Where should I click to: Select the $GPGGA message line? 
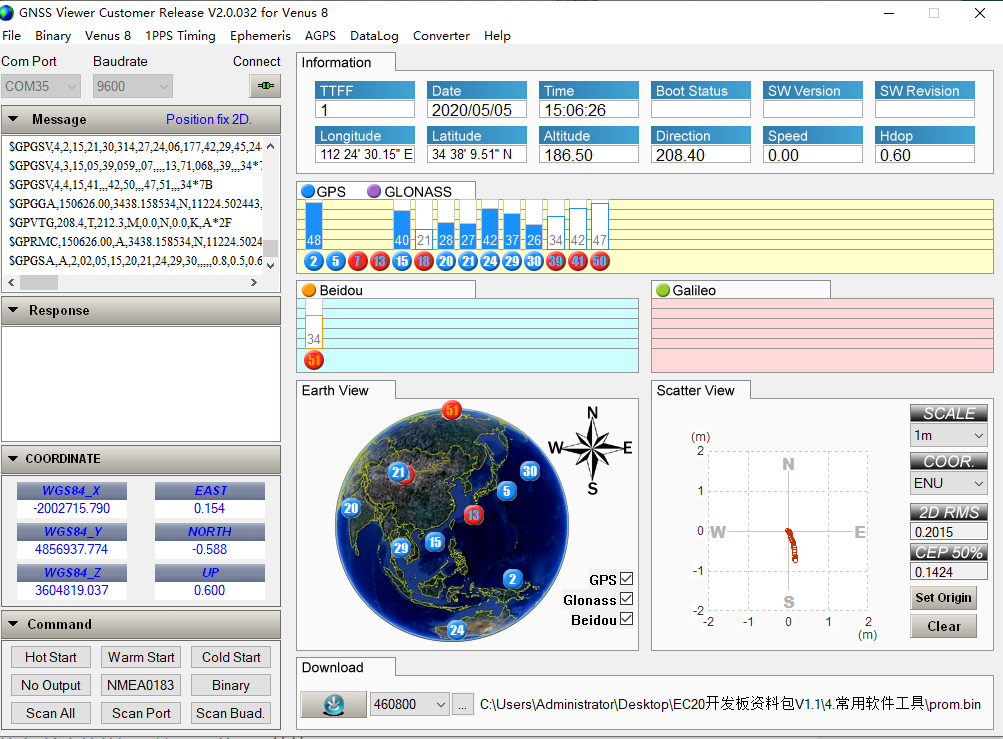135,203
